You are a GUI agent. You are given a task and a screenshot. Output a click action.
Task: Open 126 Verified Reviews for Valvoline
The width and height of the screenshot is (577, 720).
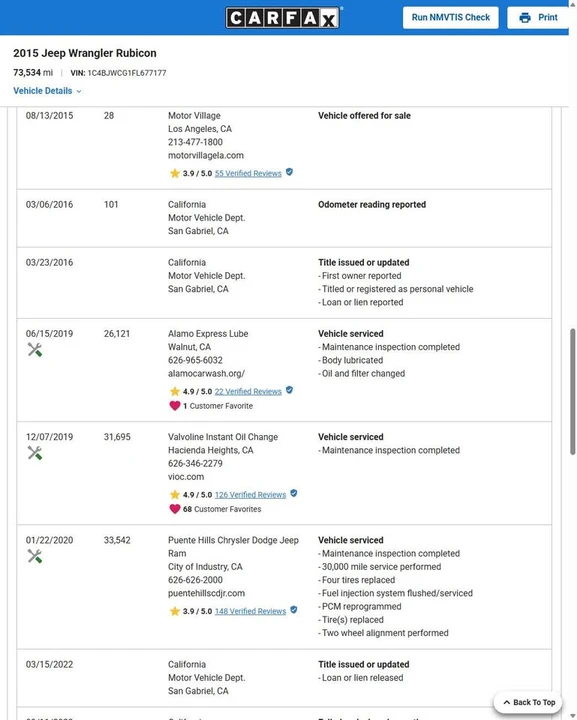click(x=250, y=495)
